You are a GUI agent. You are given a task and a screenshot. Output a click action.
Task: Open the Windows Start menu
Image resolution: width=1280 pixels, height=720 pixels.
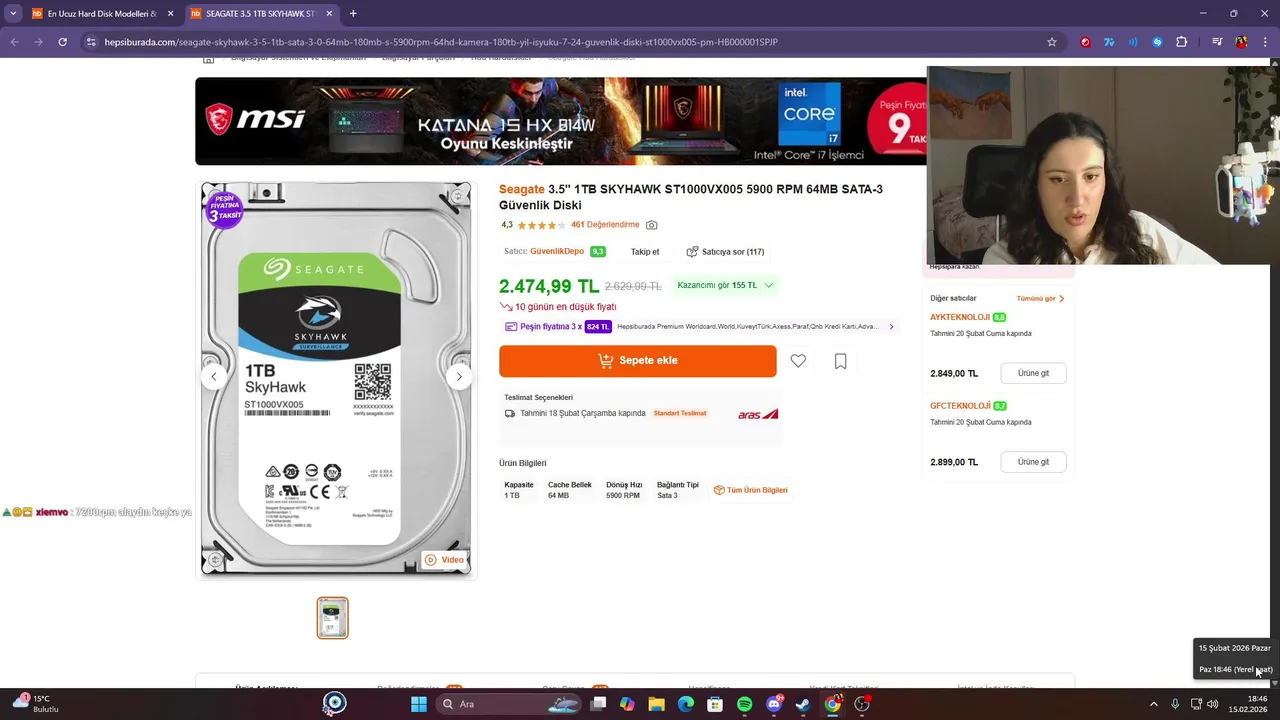click(419, 704)
